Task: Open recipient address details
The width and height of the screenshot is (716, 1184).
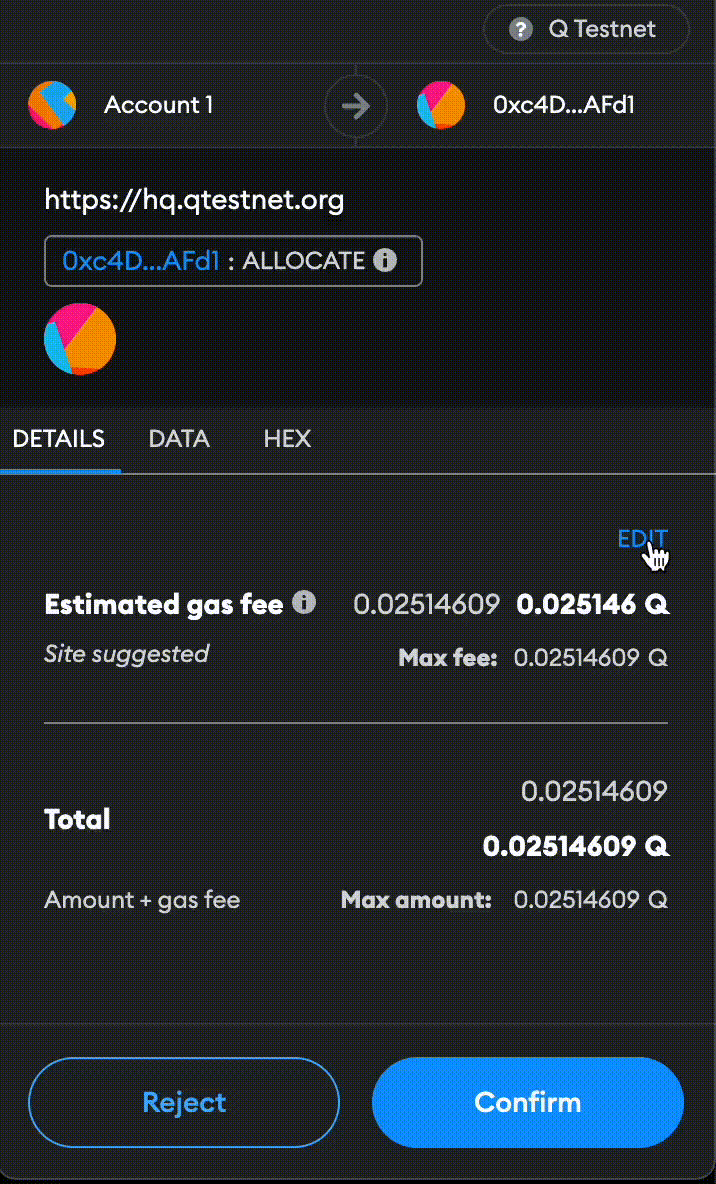Action: pyautogui.click(x=564, y=104)
